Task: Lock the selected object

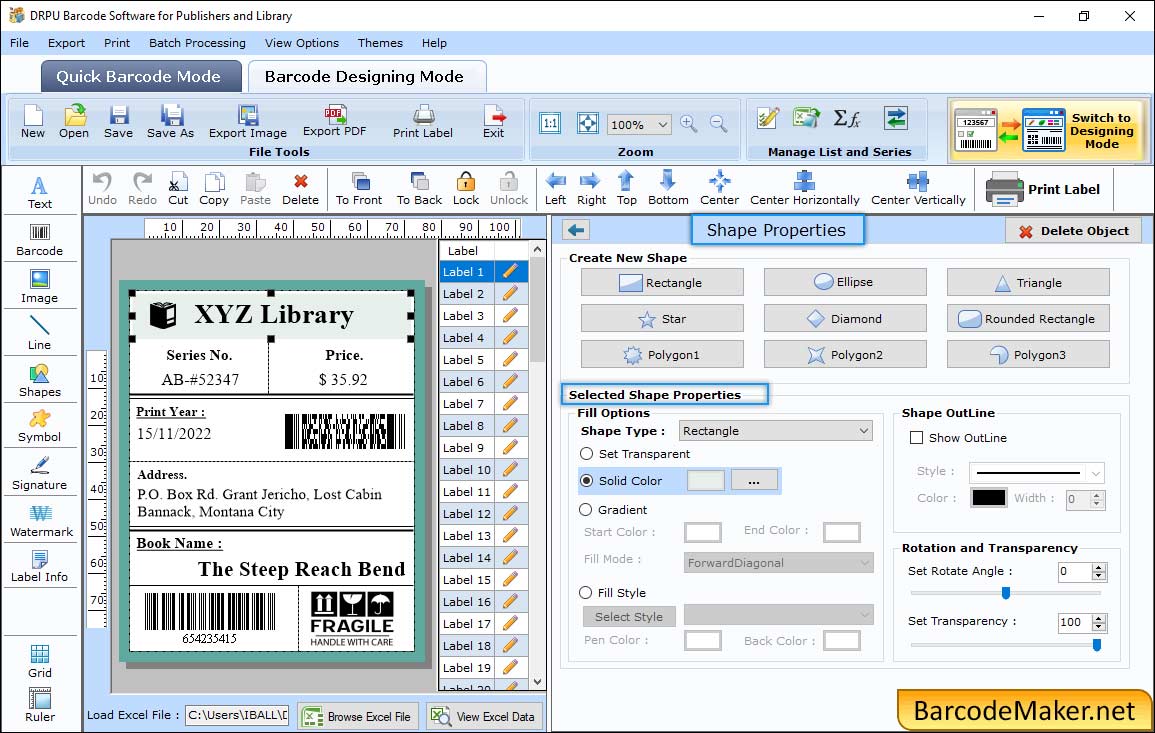Action: click(x=466, y=189)
